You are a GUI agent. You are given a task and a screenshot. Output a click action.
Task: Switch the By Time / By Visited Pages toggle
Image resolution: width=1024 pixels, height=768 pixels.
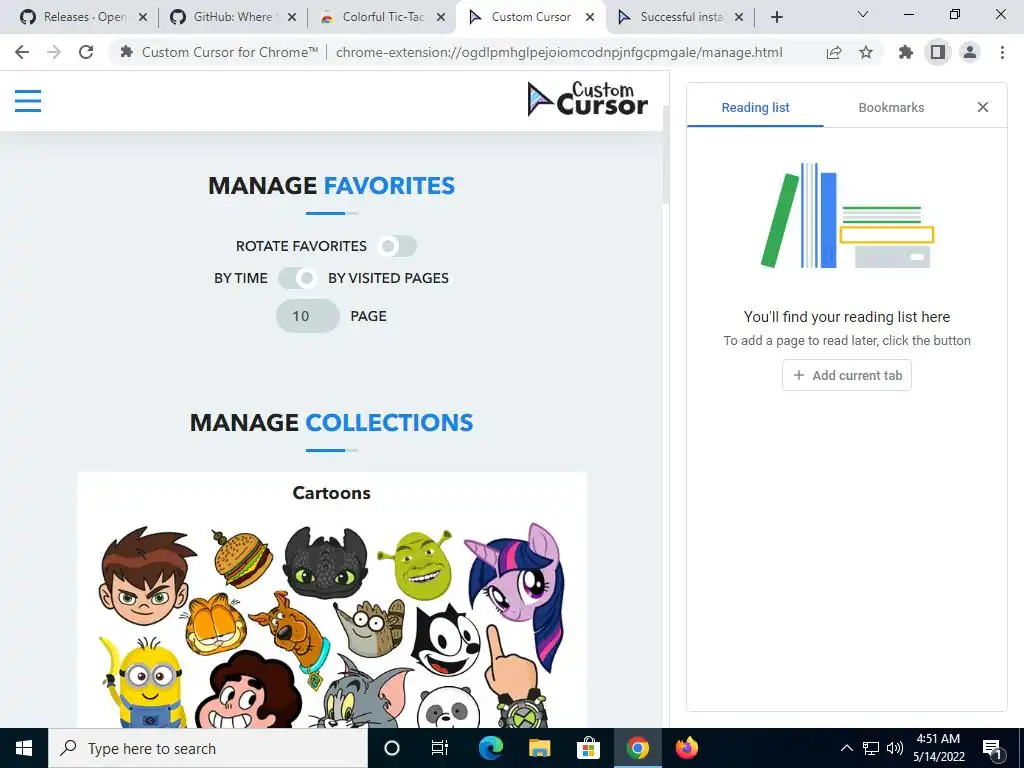click(x=298, y=278)
